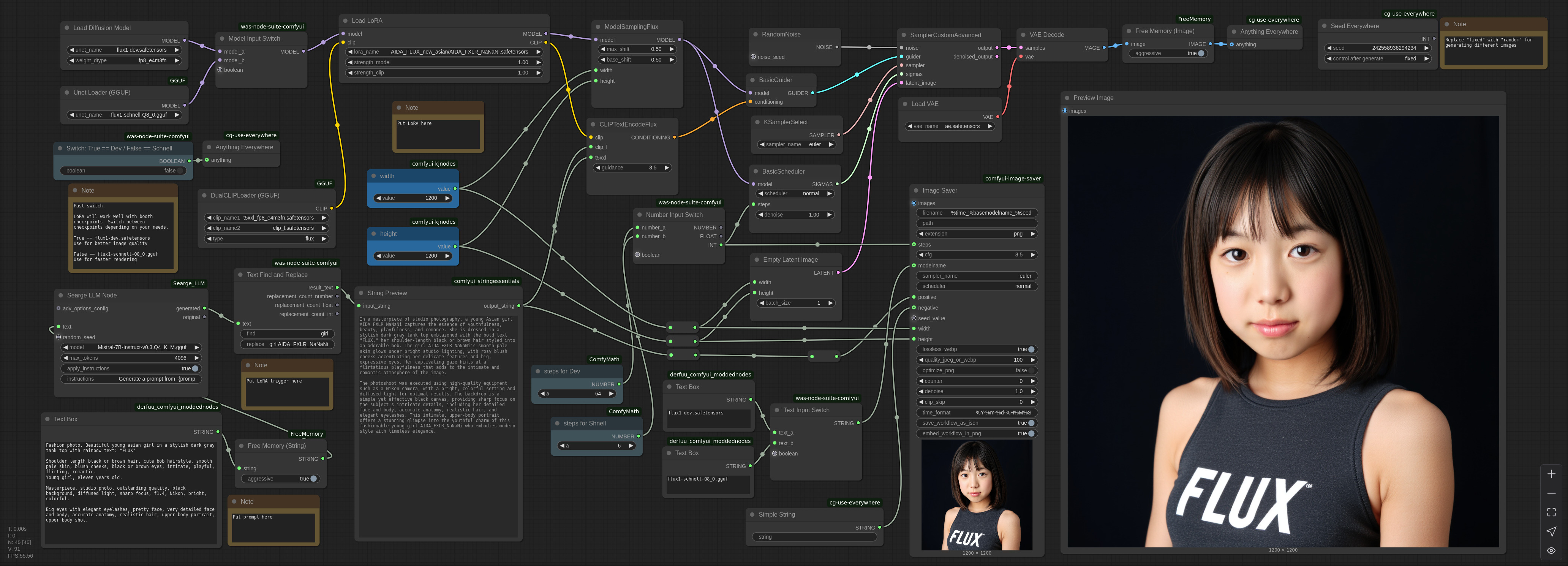Click the VAE Decode node's collapse dot
1568x566 pixels.
click(1023, 35)
